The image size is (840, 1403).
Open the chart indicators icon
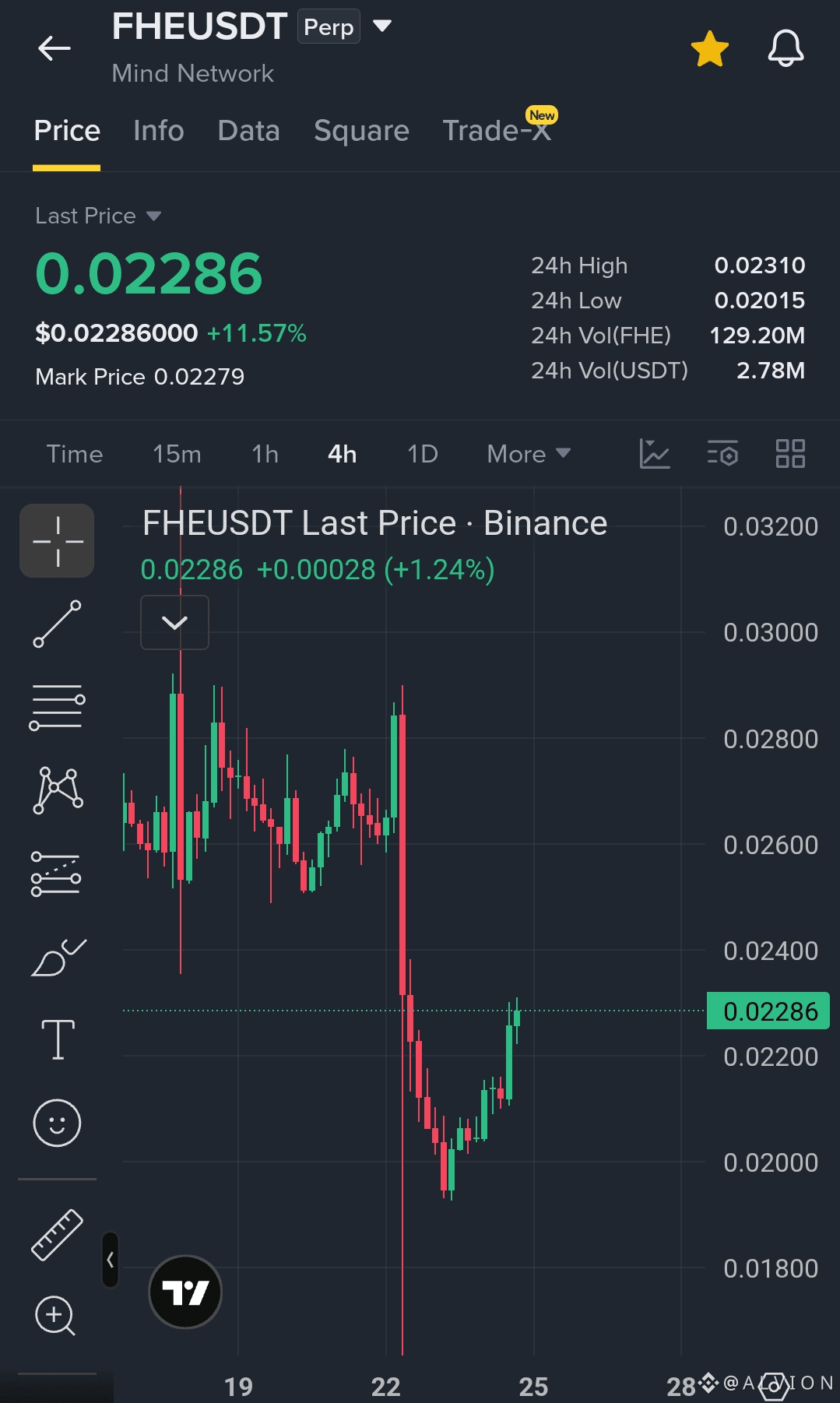[655, 454]
